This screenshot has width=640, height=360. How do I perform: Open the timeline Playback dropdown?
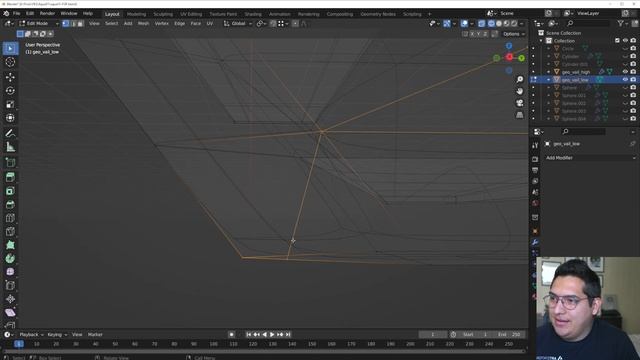(x=31, y=335)
